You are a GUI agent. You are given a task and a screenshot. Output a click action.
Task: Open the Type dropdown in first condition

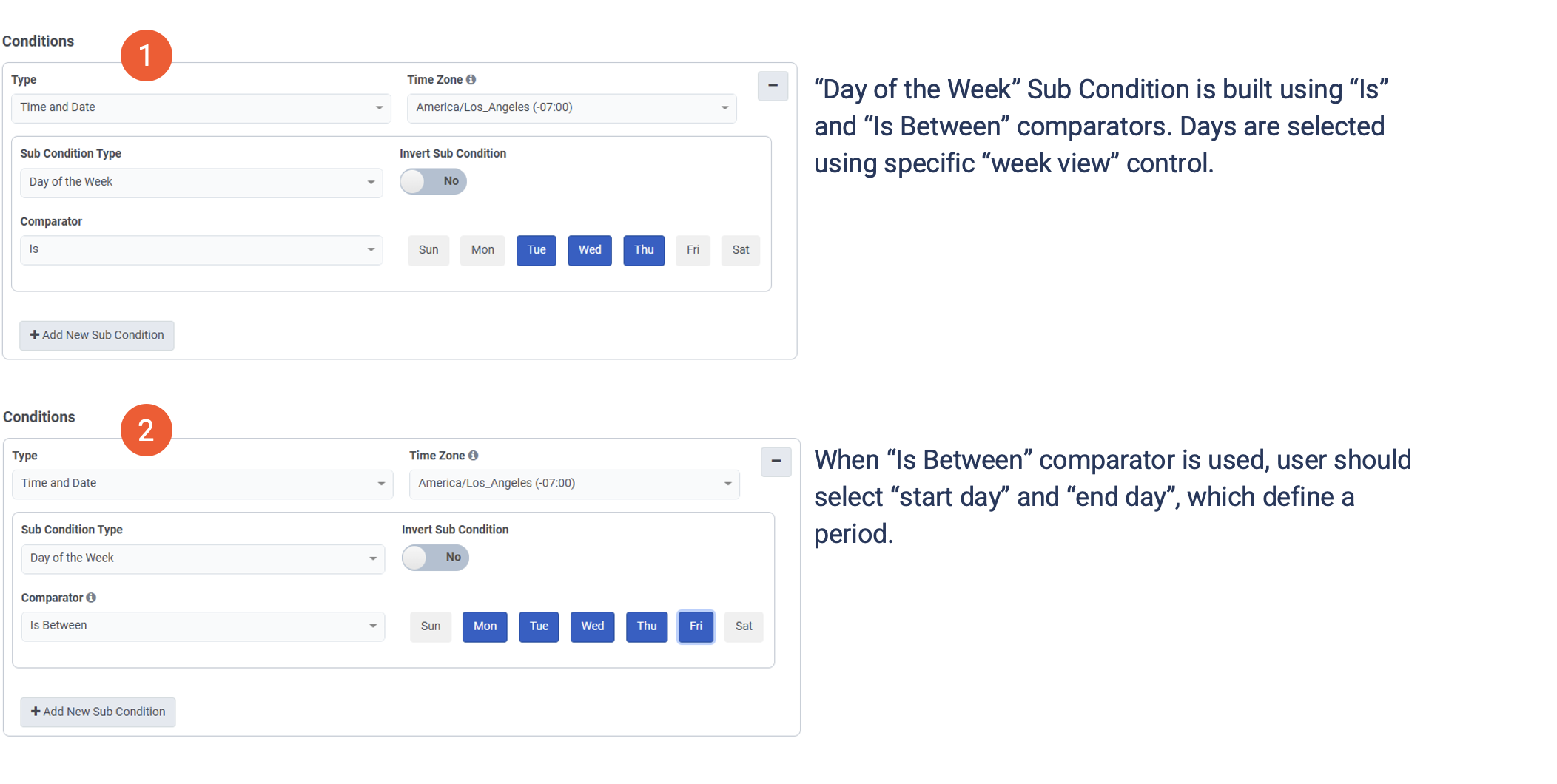201,108
